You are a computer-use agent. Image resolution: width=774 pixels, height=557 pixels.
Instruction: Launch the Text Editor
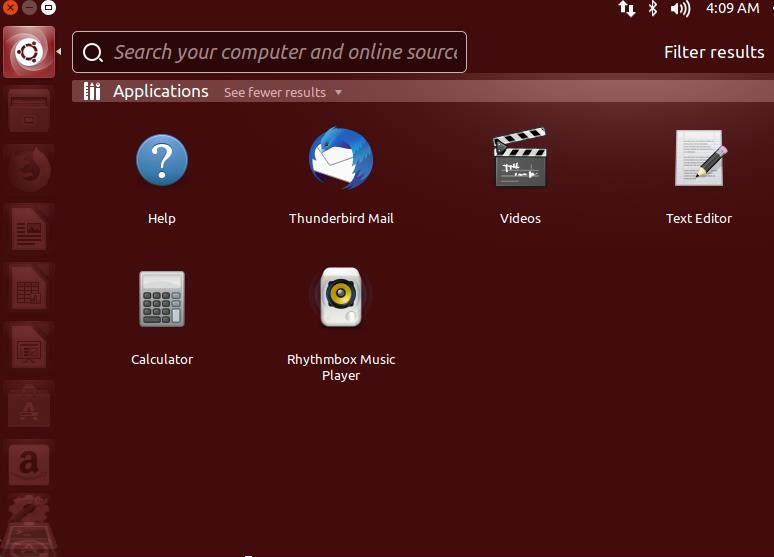tap(699, 158)
